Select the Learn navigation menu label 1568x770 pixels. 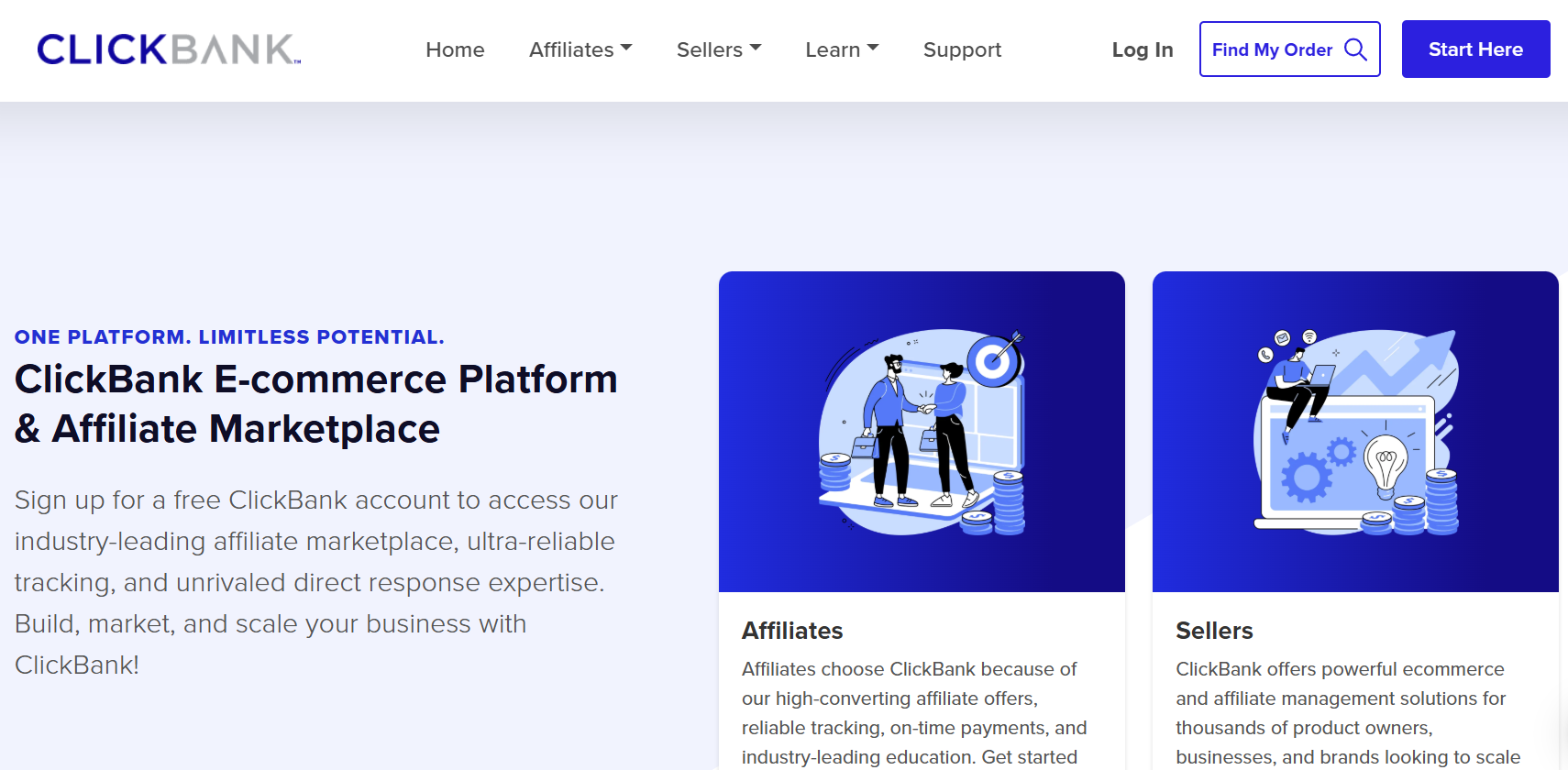coord(833,49)
